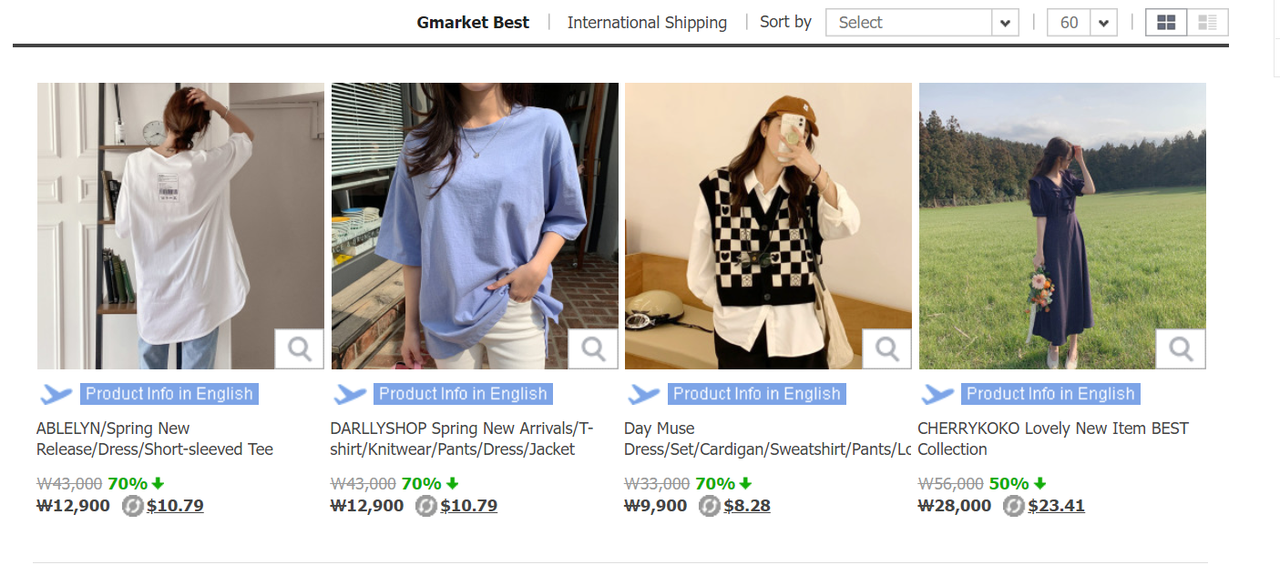Switch to list view layout
This screenshot has width=1280, height=565.
[1207, 22]
